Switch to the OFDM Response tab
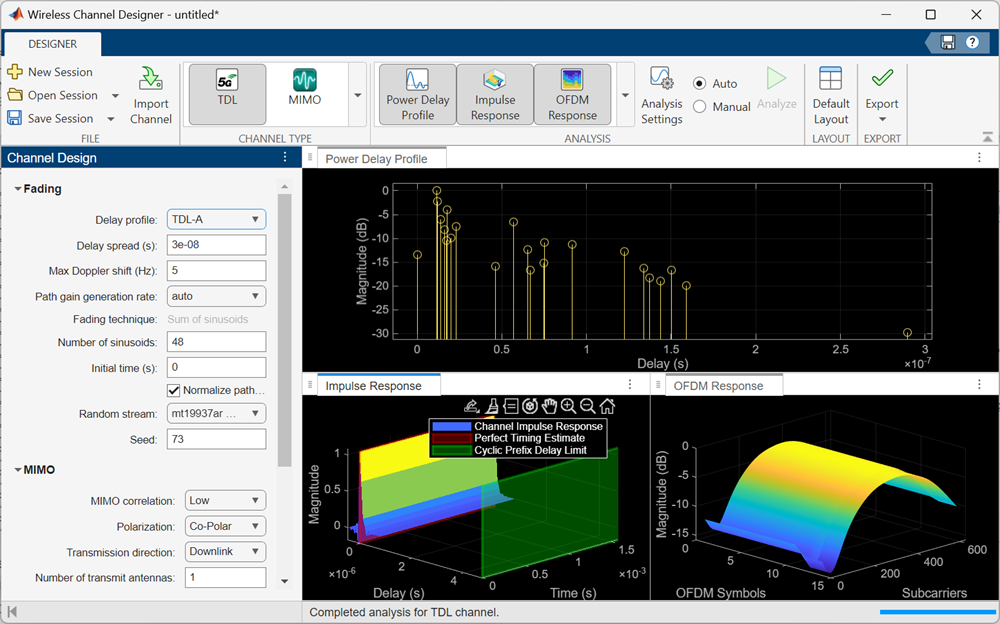 (723, 385)
